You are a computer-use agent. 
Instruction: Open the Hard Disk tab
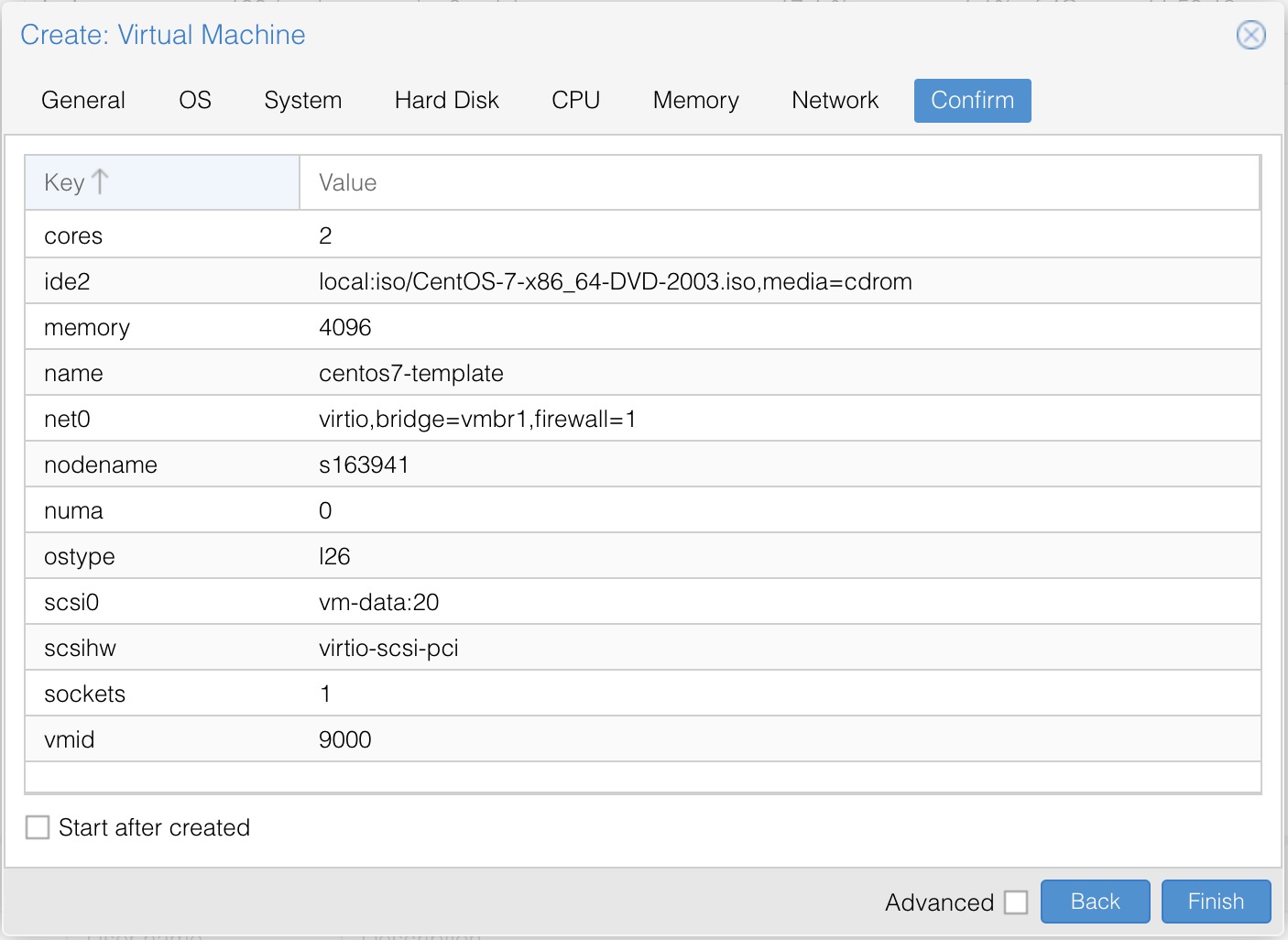point(447,101)
